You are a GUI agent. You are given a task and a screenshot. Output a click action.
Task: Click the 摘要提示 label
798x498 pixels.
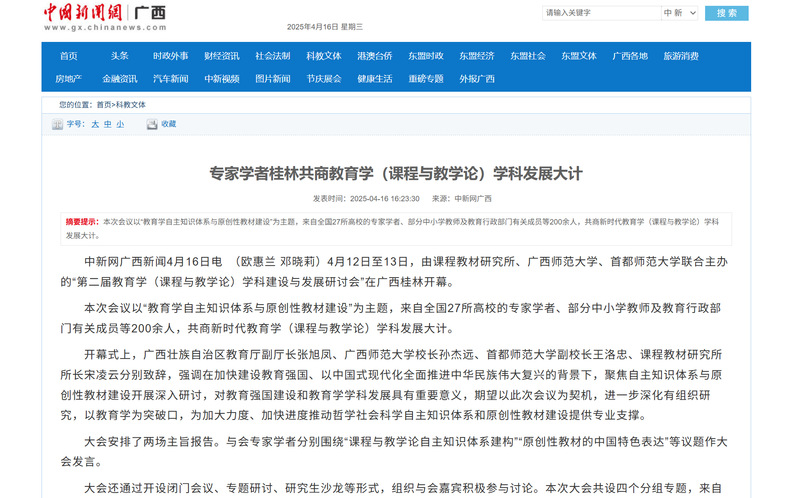82,222
